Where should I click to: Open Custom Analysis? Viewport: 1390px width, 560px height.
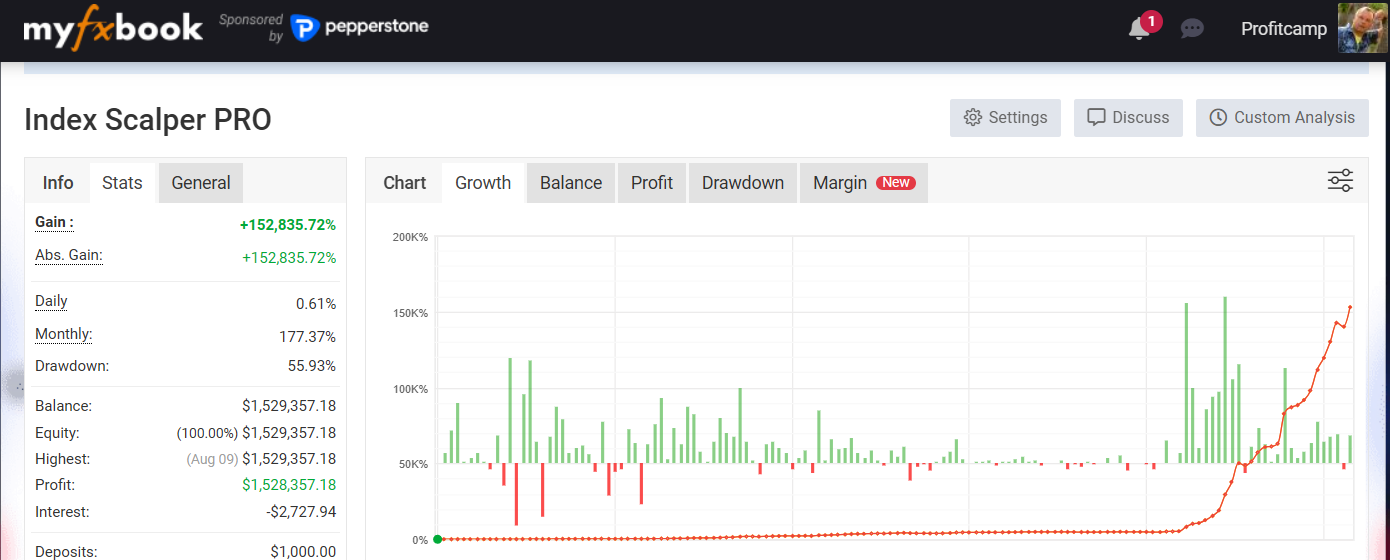[1282, 118]
